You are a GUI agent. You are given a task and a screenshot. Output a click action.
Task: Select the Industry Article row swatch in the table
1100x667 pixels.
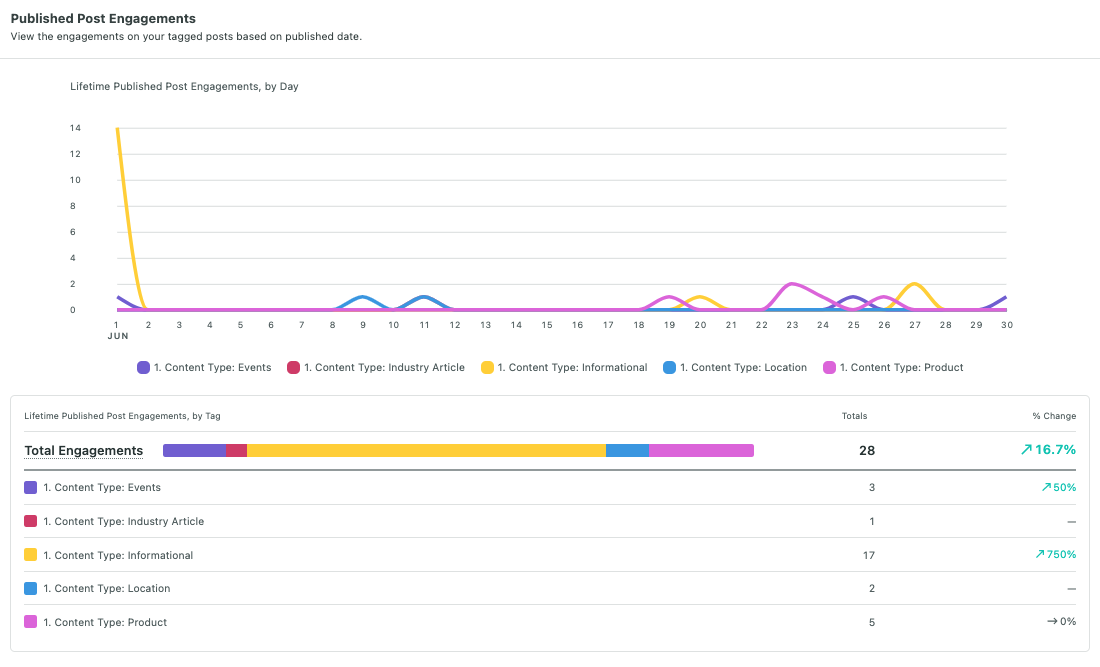(30, 521)
